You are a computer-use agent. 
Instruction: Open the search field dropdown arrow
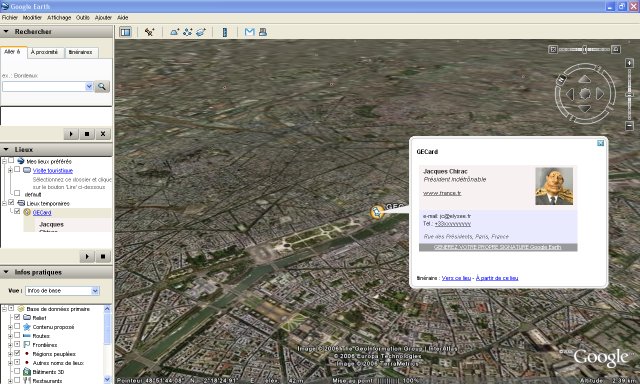[x=89, y=87]
